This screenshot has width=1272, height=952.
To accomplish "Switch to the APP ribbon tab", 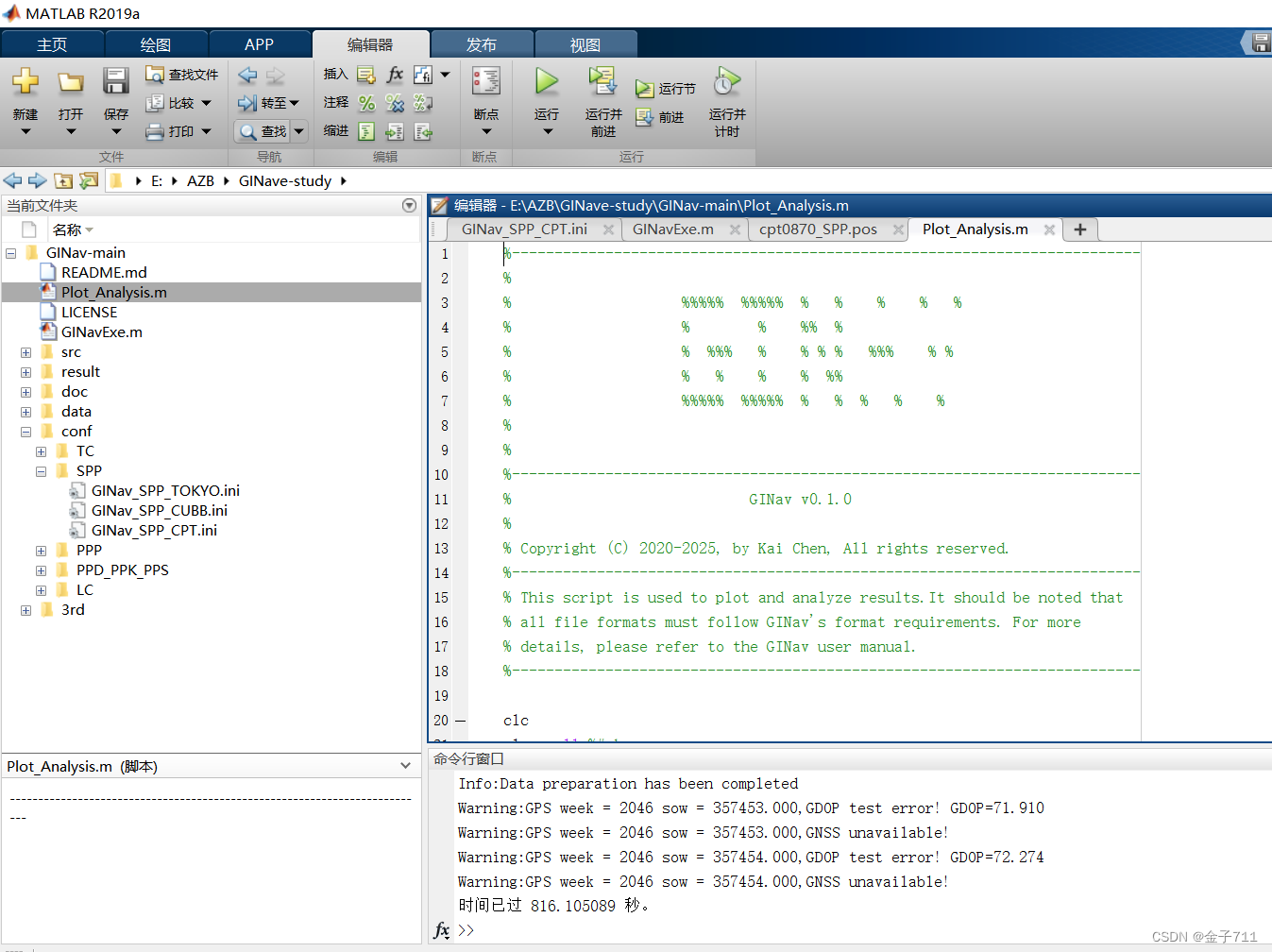I will pos(259,44).
